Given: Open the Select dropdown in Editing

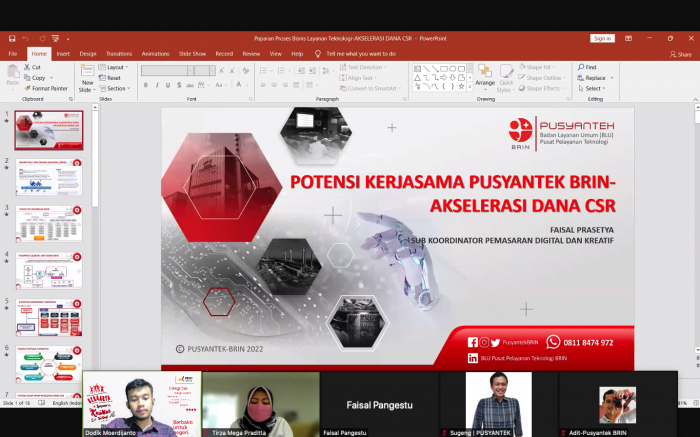Looking at the screenshot, I should pos(592,88).
